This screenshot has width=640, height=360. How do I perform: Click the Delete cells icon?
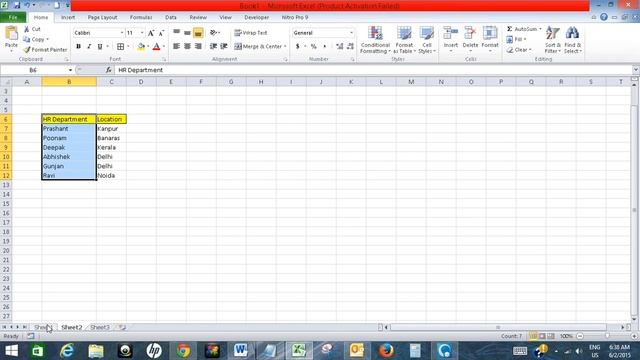(x=470, y=33)
